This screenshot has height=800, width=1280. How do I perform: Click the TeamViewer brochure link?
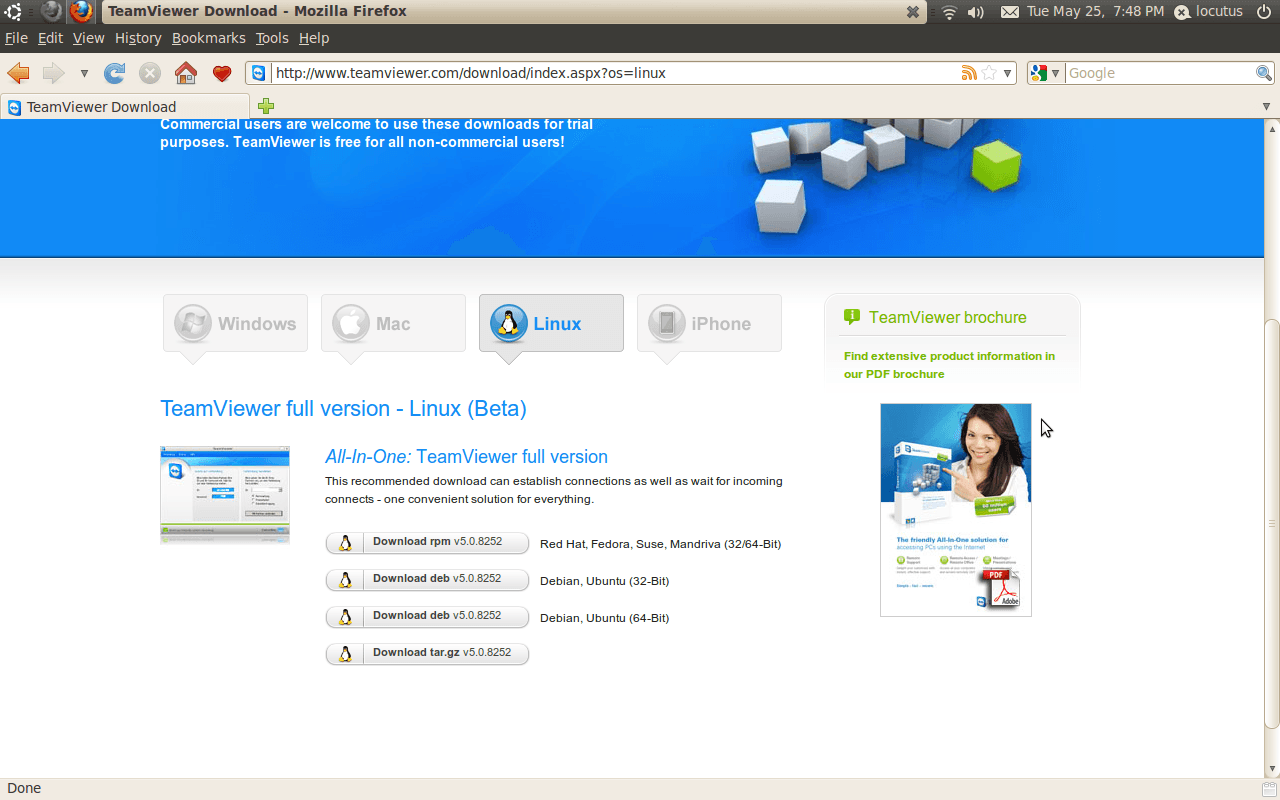coord(947,318)
